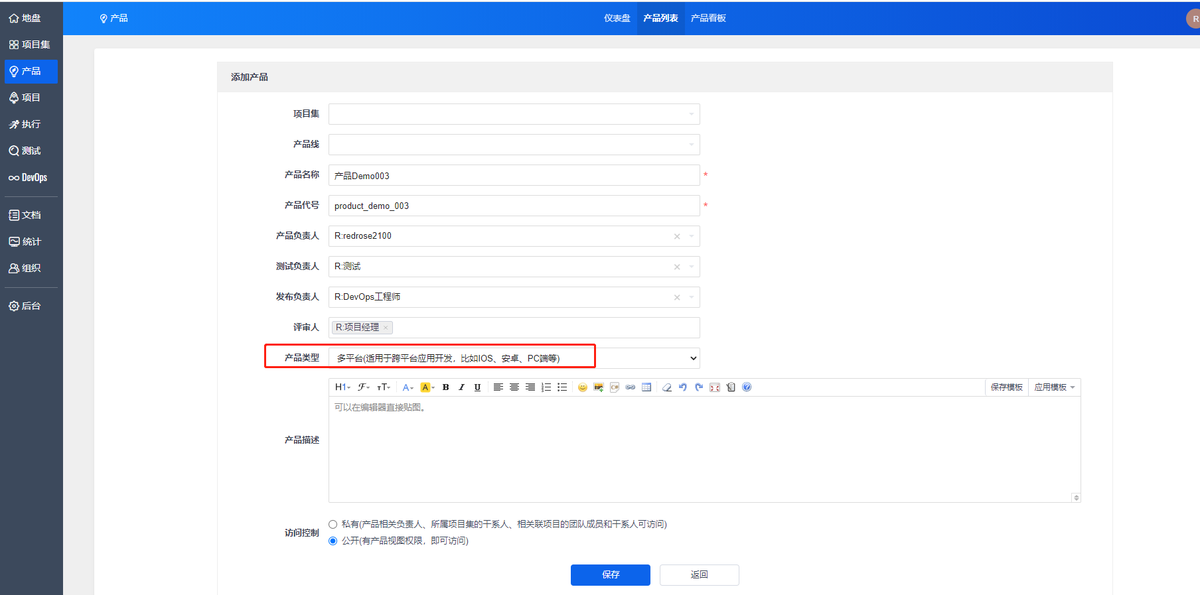1200x595 pixels.
Task: Expand the 产品负责人 owner dropdown arrow
Action: coord(691,237)
